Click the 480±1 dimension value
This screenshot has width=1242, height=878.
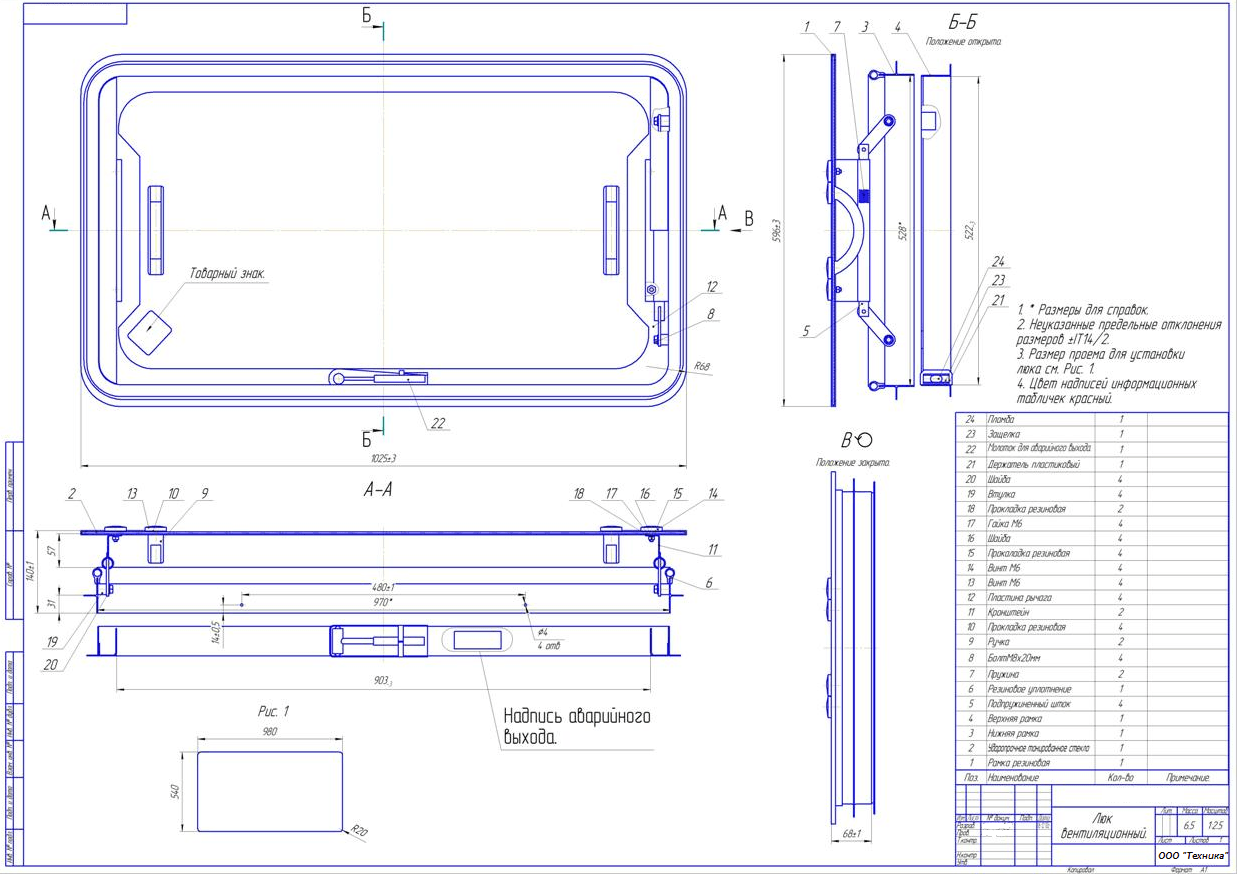[385, 587]
